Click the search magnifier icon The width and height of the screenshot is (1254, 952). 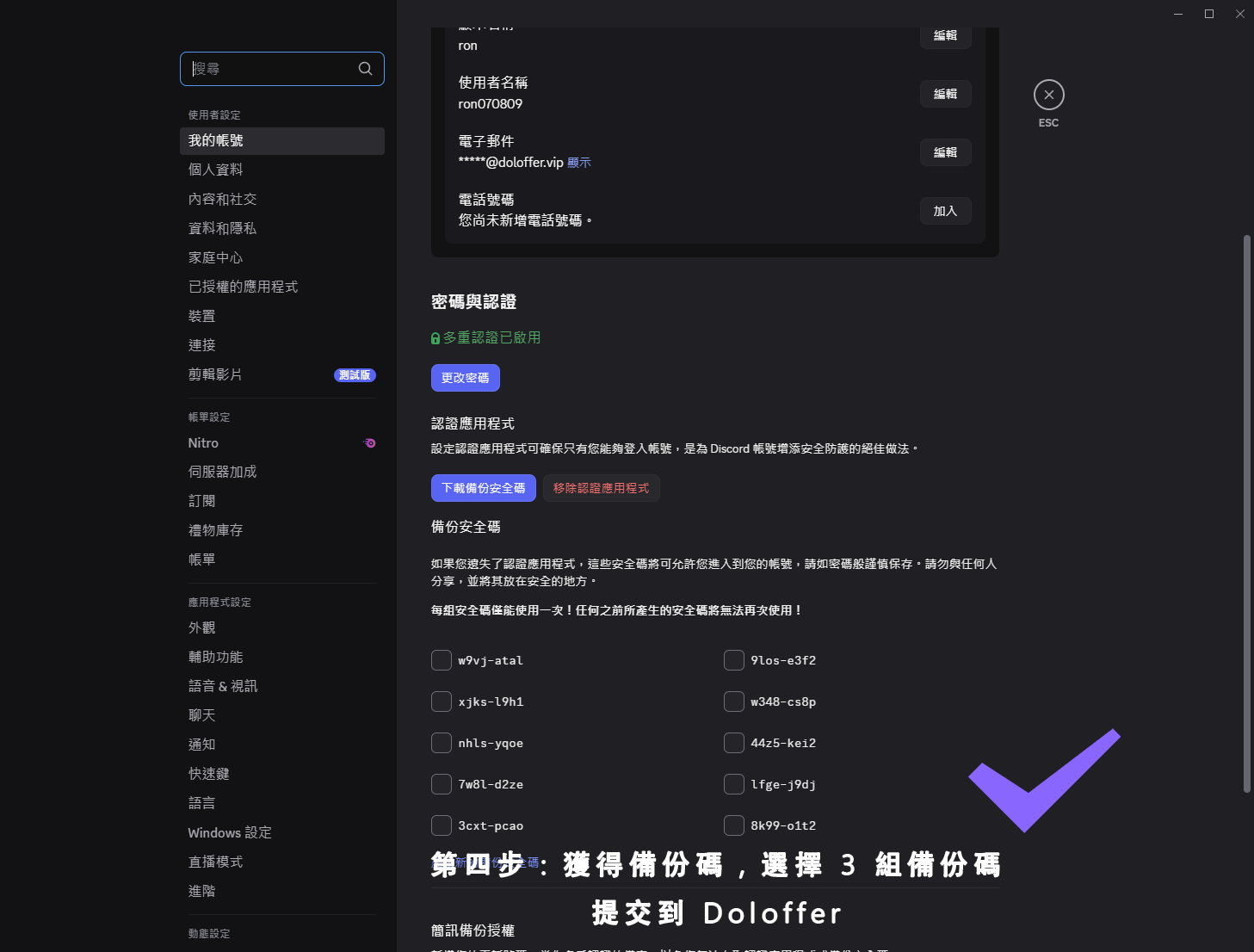[x=365, y=69]
